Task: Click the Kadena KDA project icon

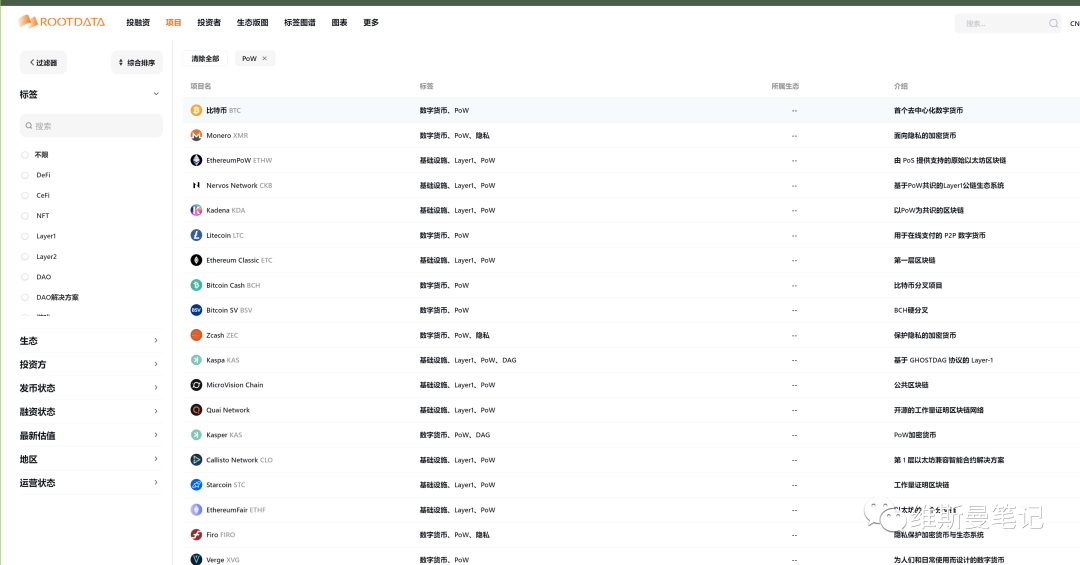Action: coord(196,210)
